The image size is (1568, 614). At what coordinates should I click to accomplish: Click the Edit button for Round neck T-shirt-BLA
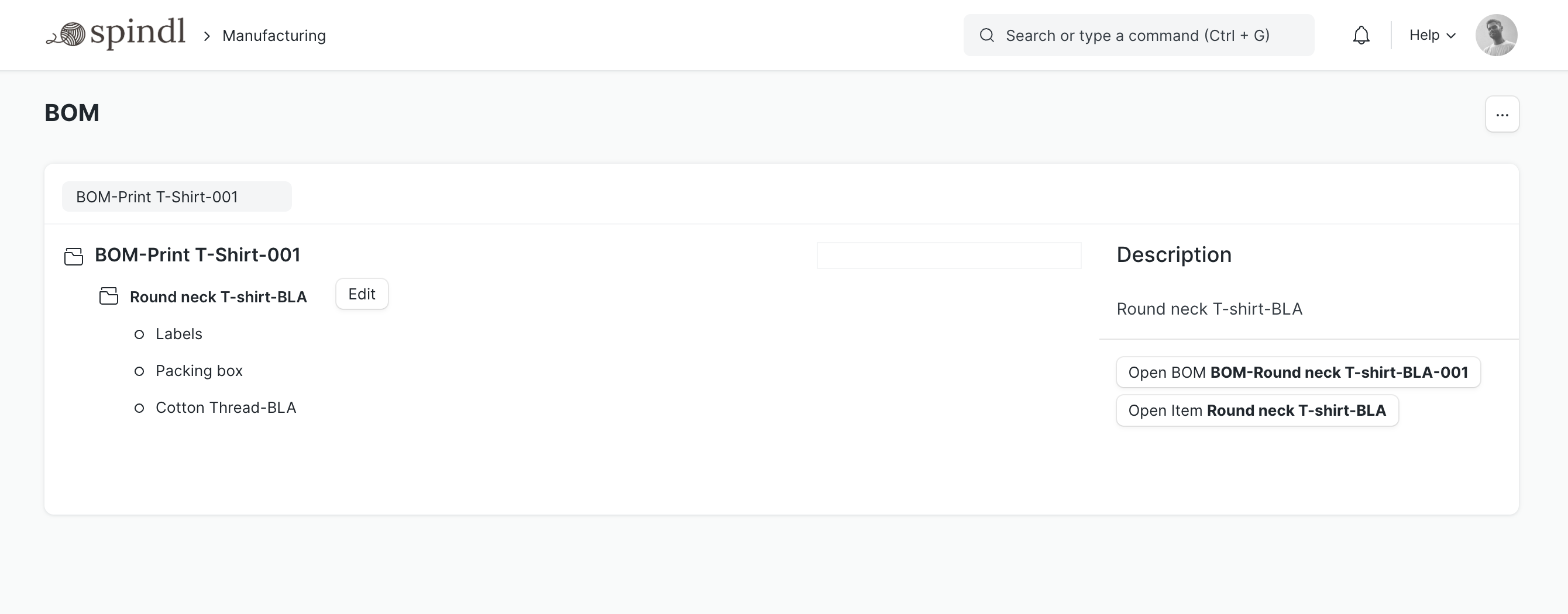coord(362,295)
